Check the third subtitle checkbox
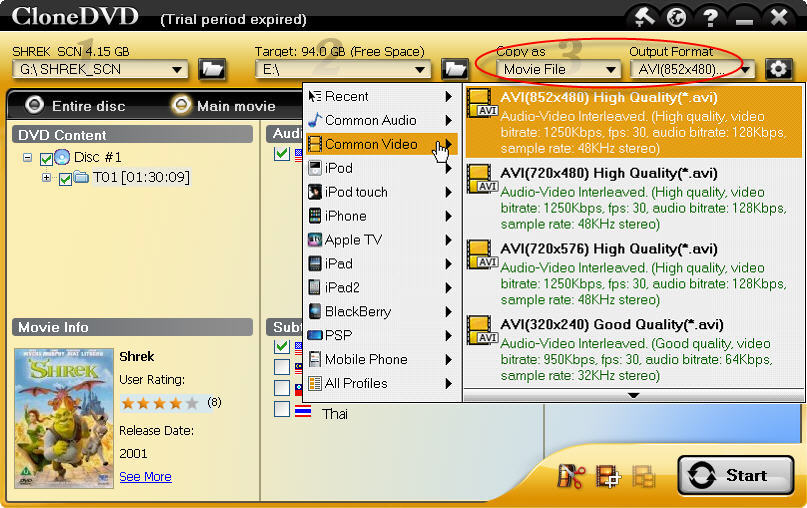Image resolution: width=807 pixels, height=508 pixels. (282, 388)
